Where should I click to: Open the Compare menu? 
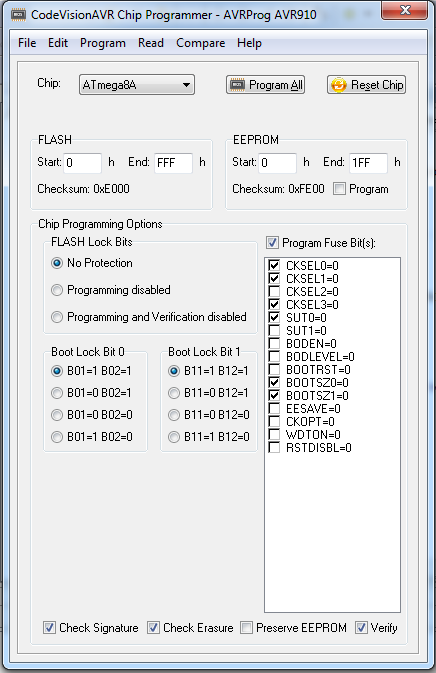click(x=200, y=43)
